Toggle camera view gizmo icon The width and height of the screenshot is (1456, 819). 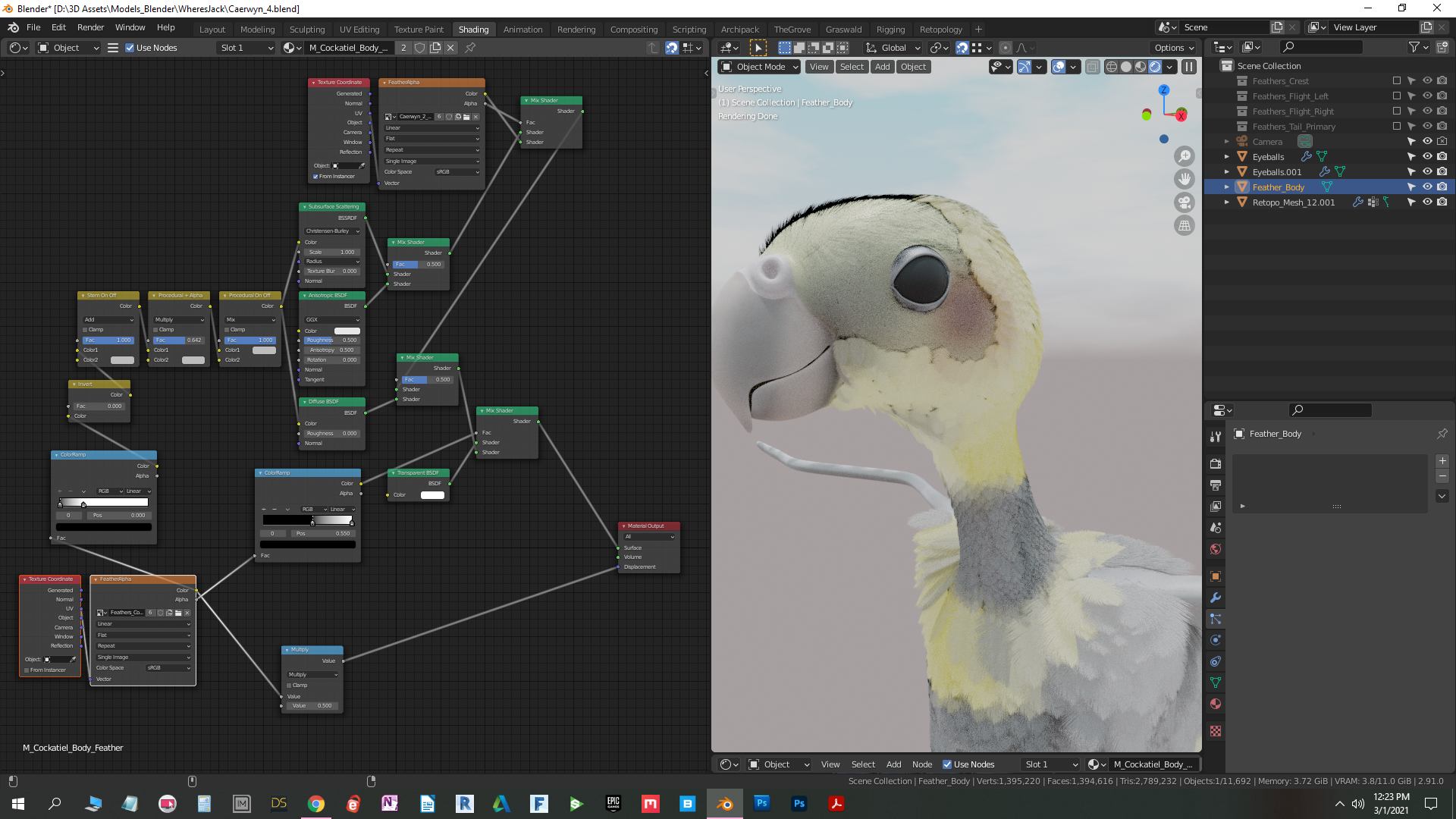(x=1184, y=202)
